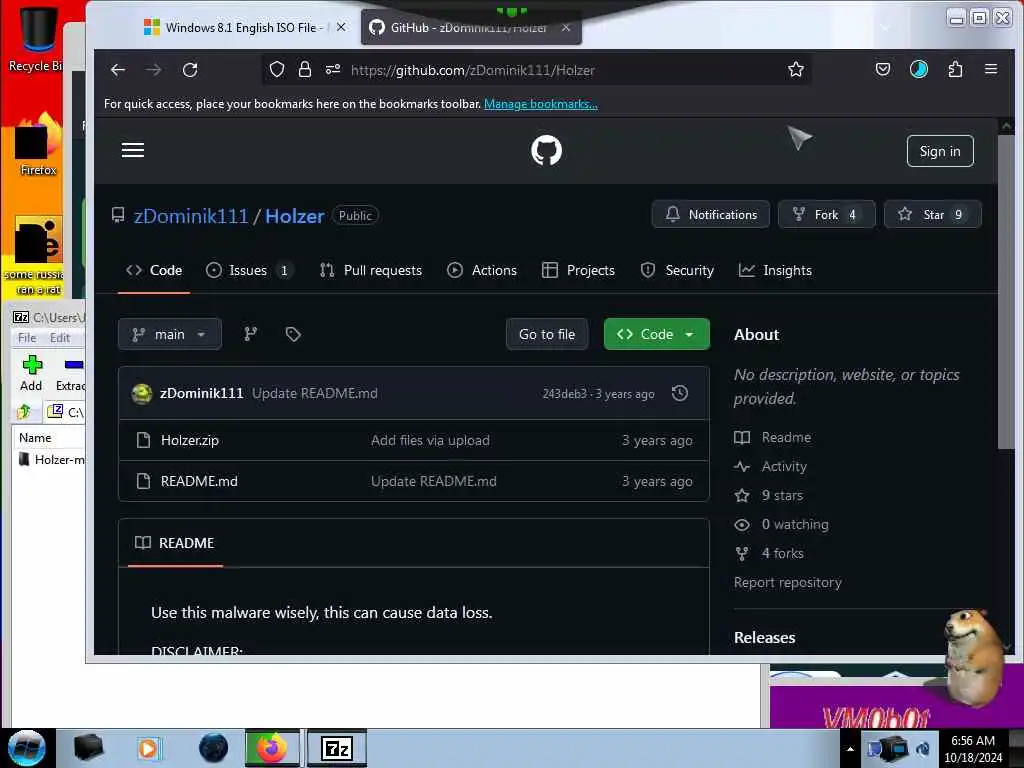The height and width of the screenshot is (768, 1024).
Task: Click the Go to file button
Action: tap(547, 334)
